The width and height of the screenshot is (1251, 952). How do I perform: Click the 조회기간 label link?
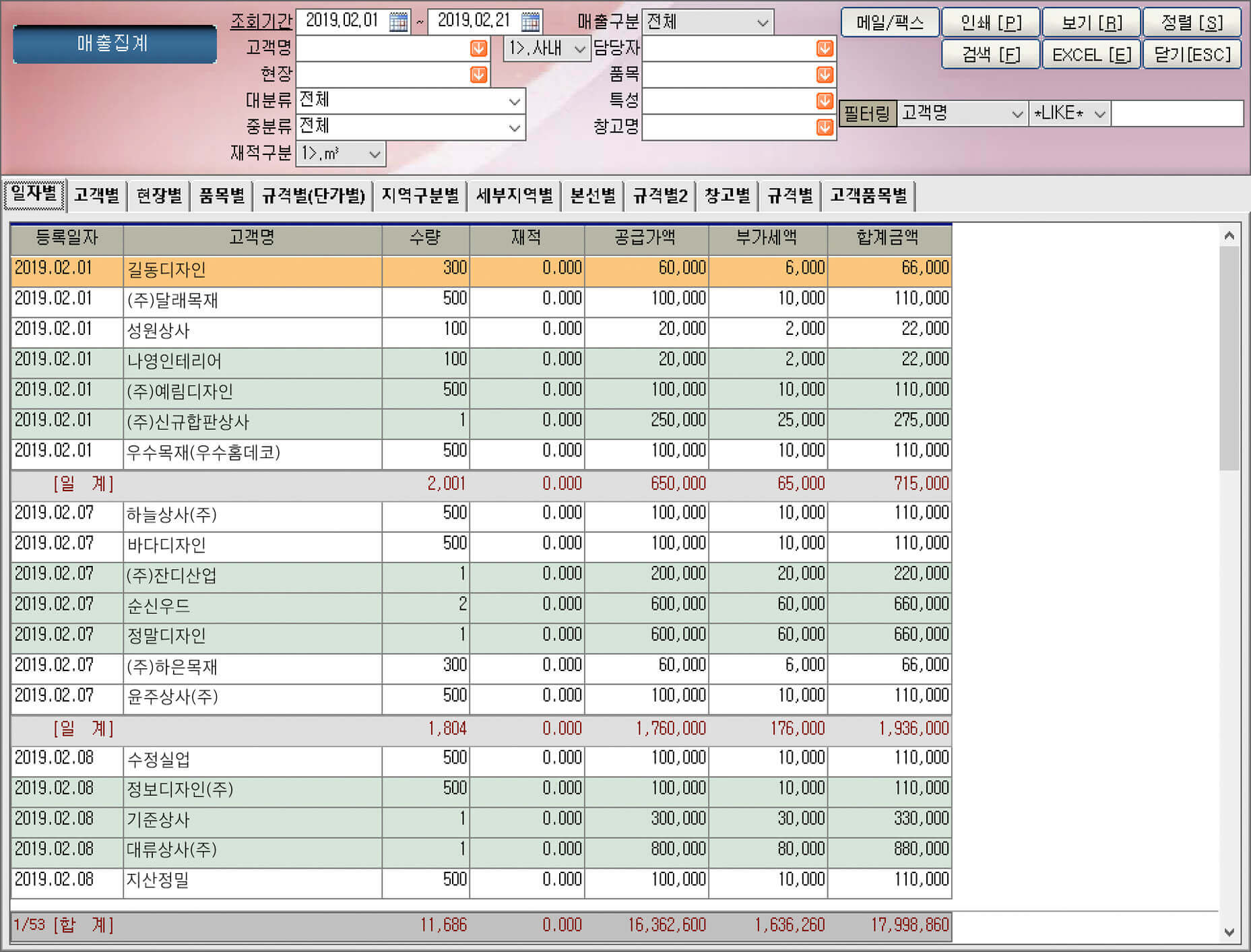[261, 22]
